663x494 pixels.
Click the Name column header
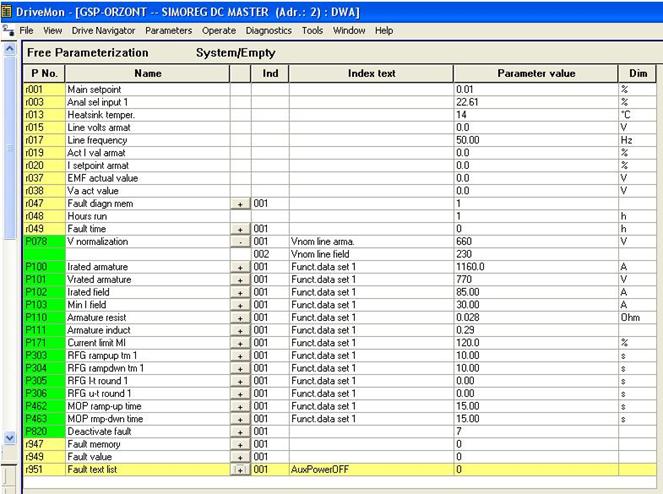pyautogui.click(x=148, y=74)
